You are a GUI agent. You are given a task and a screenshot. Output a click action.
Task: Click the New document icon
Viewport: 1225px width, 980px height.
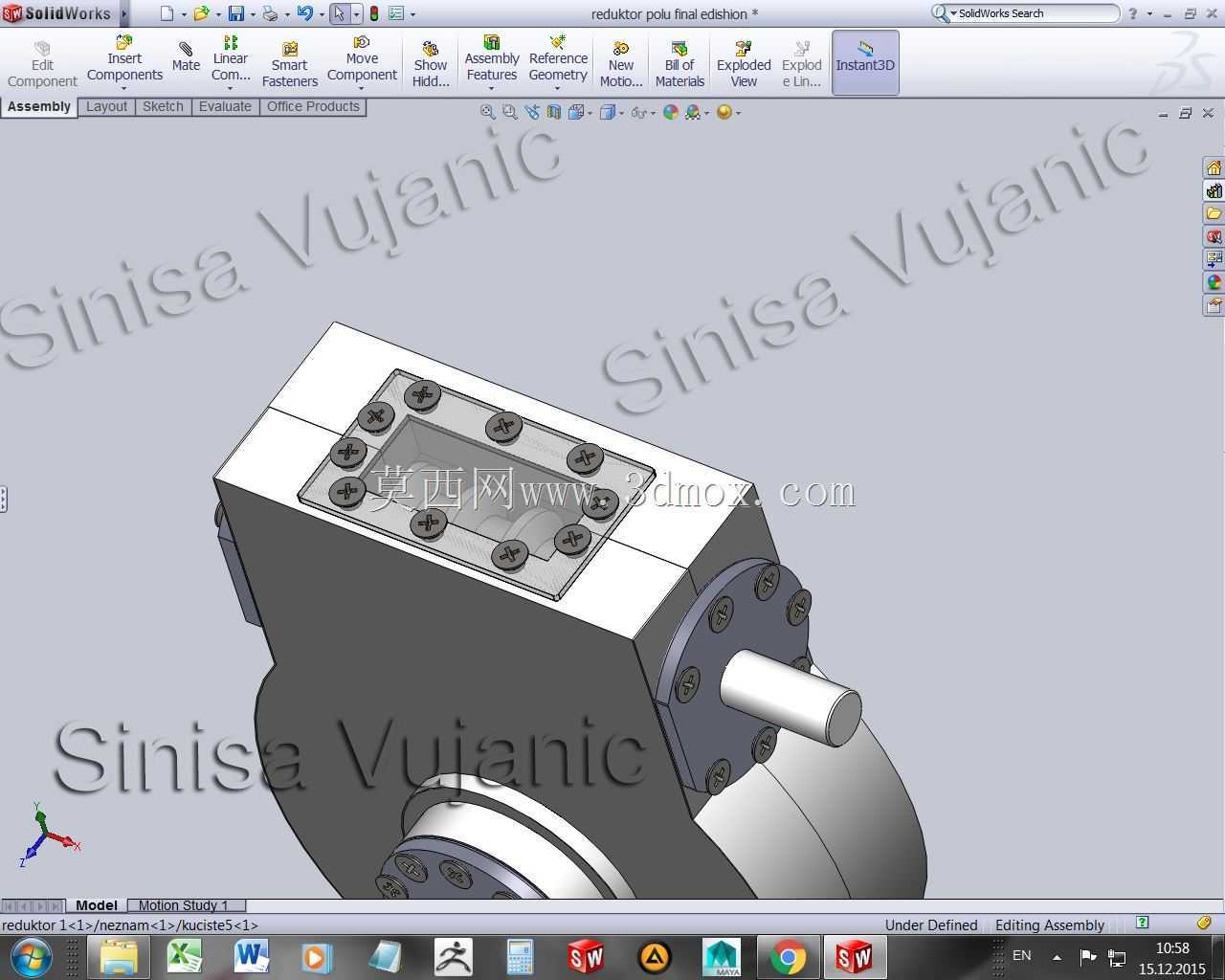(167, 13)
